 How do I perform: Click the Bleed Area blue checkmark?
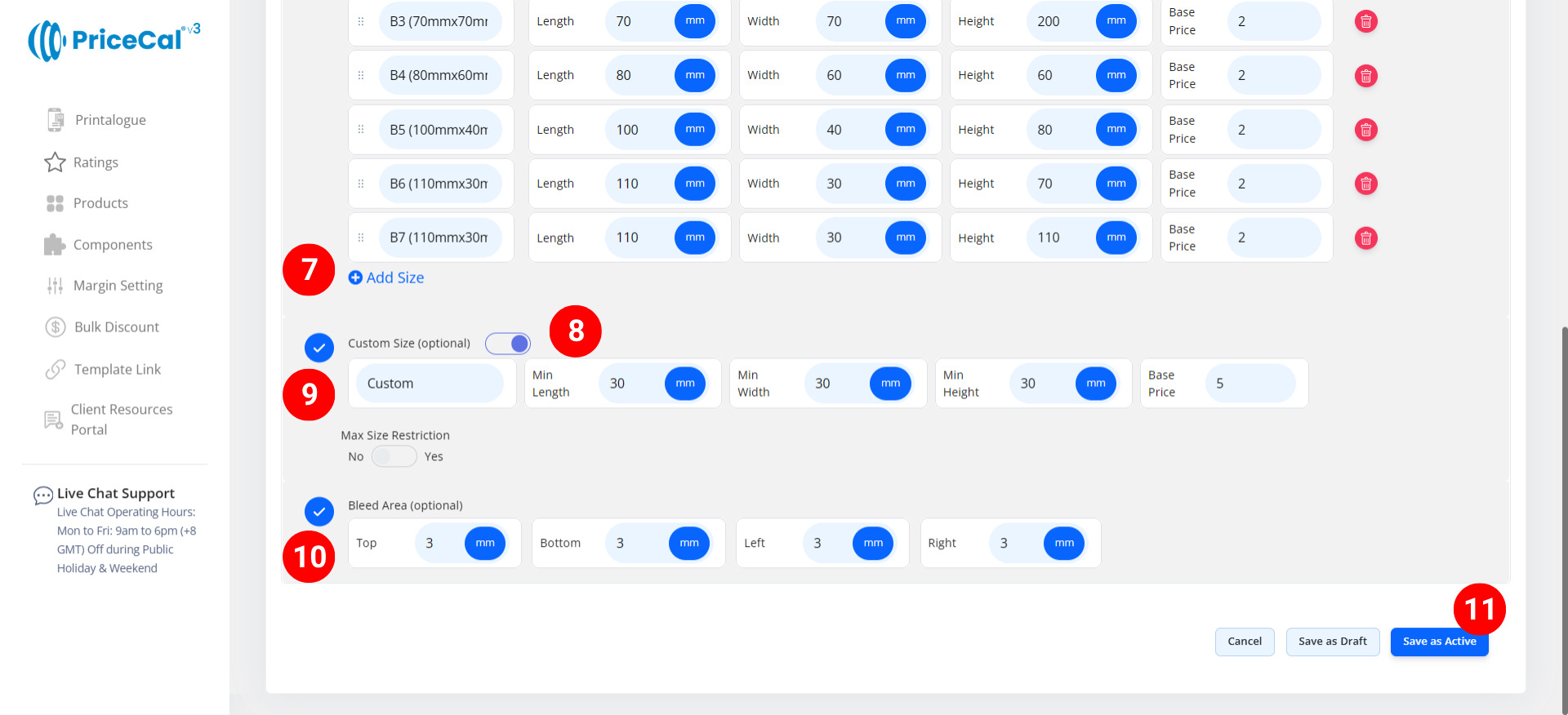319,512
